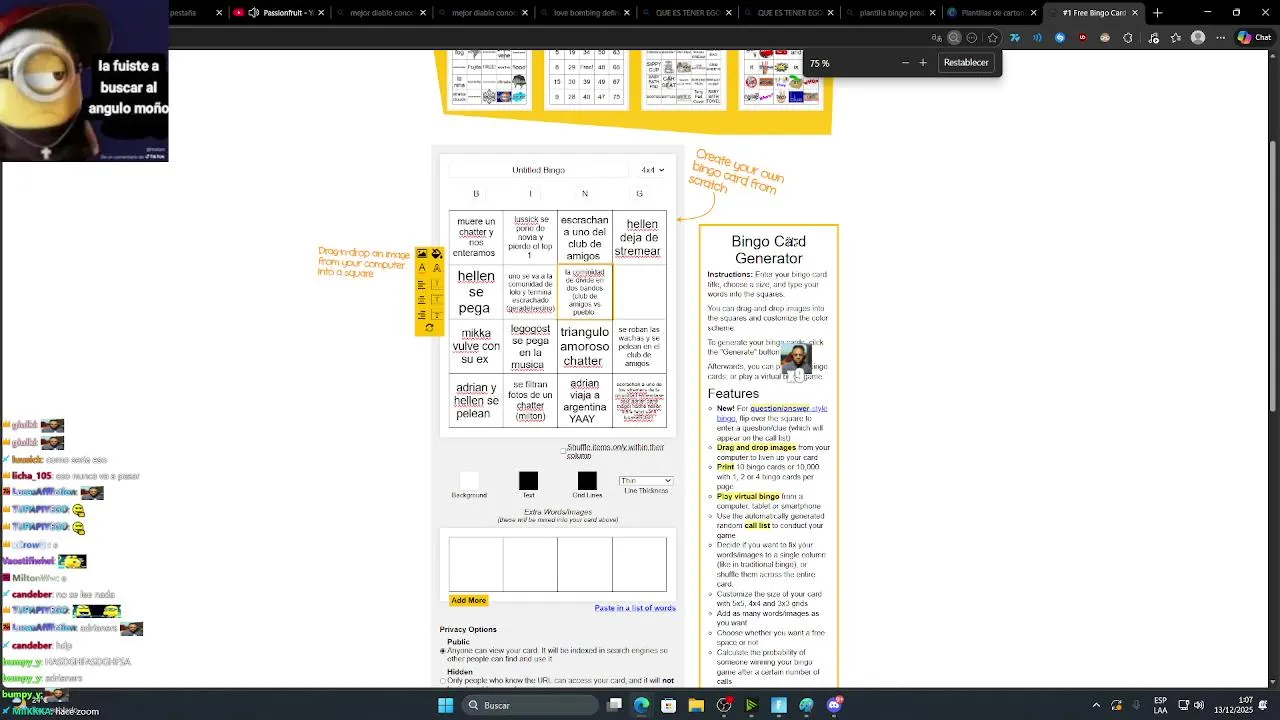Click the Grid Lines color swatch

[x=587, y=481]
